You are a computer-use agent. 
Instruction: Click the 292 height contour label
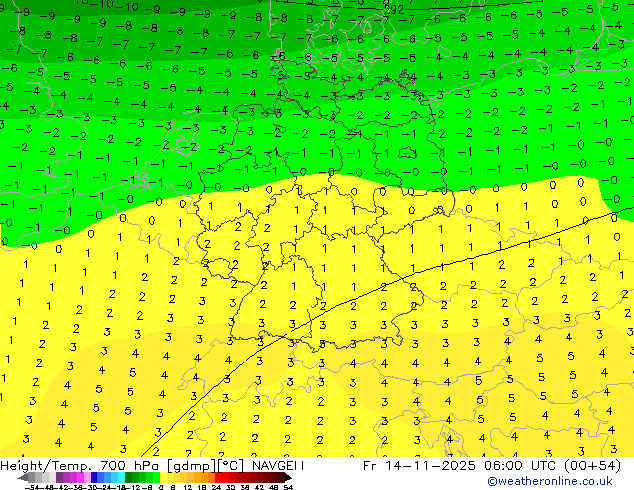[393, 10]
